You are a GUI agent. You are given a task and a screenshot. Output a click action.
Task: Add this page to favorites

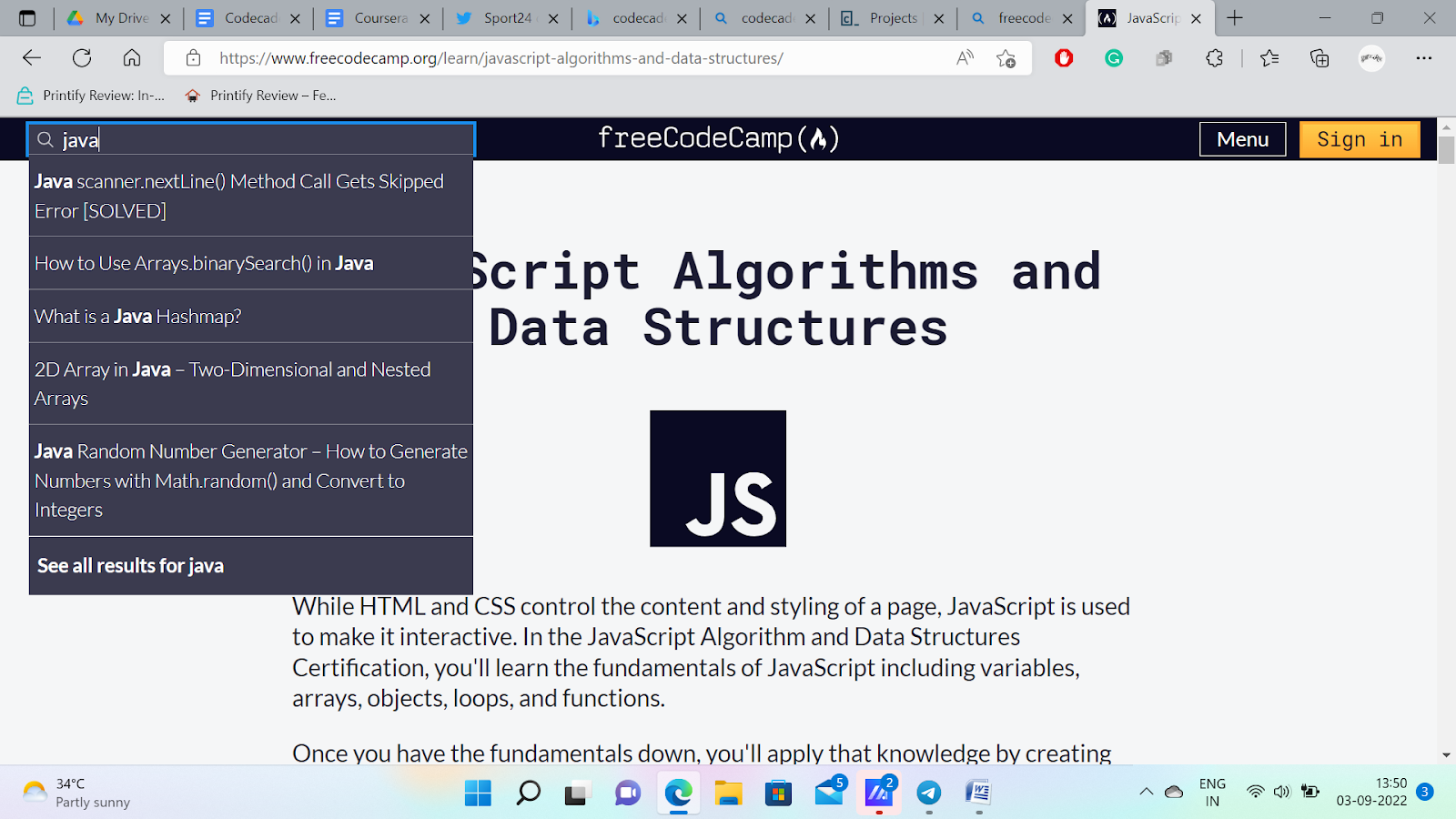(x=1006, y=58)
